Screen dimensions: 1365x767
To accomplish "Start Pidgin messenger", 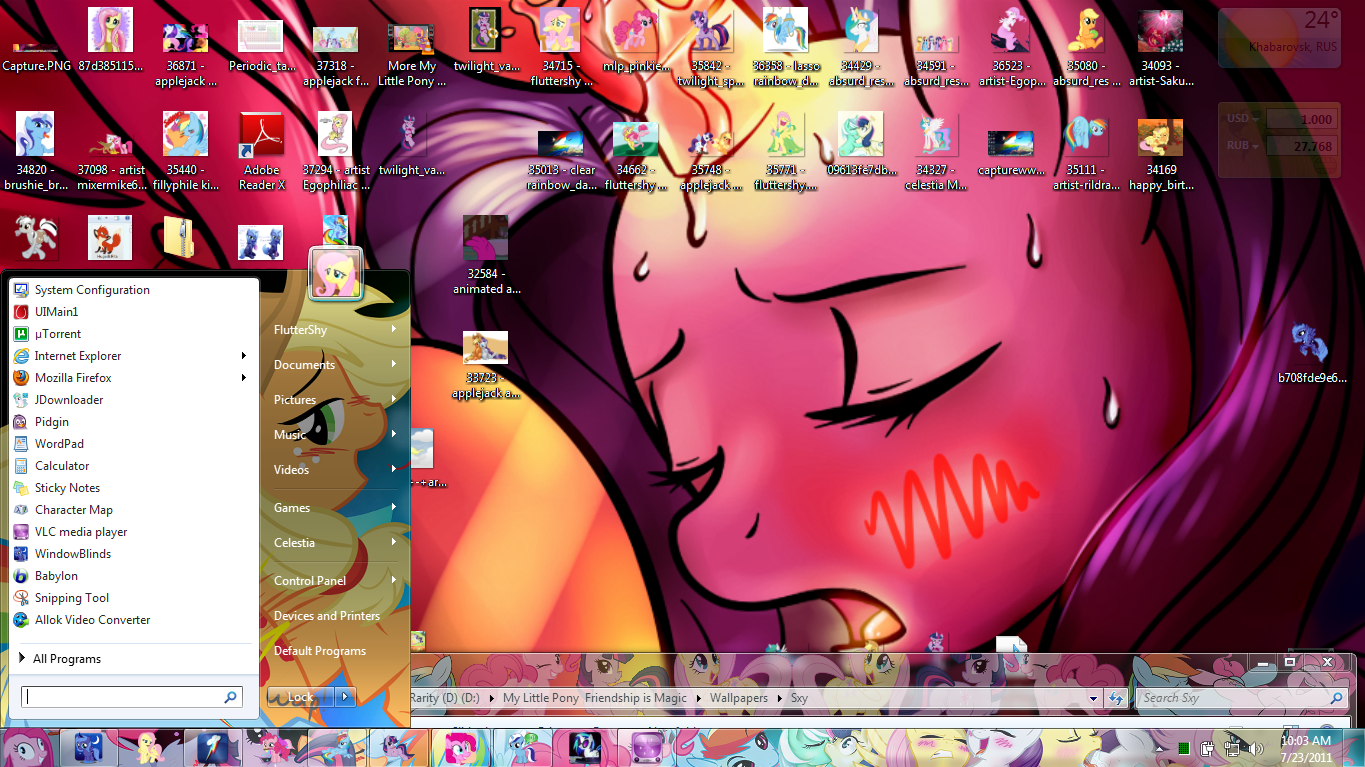I will pos(51,422).
